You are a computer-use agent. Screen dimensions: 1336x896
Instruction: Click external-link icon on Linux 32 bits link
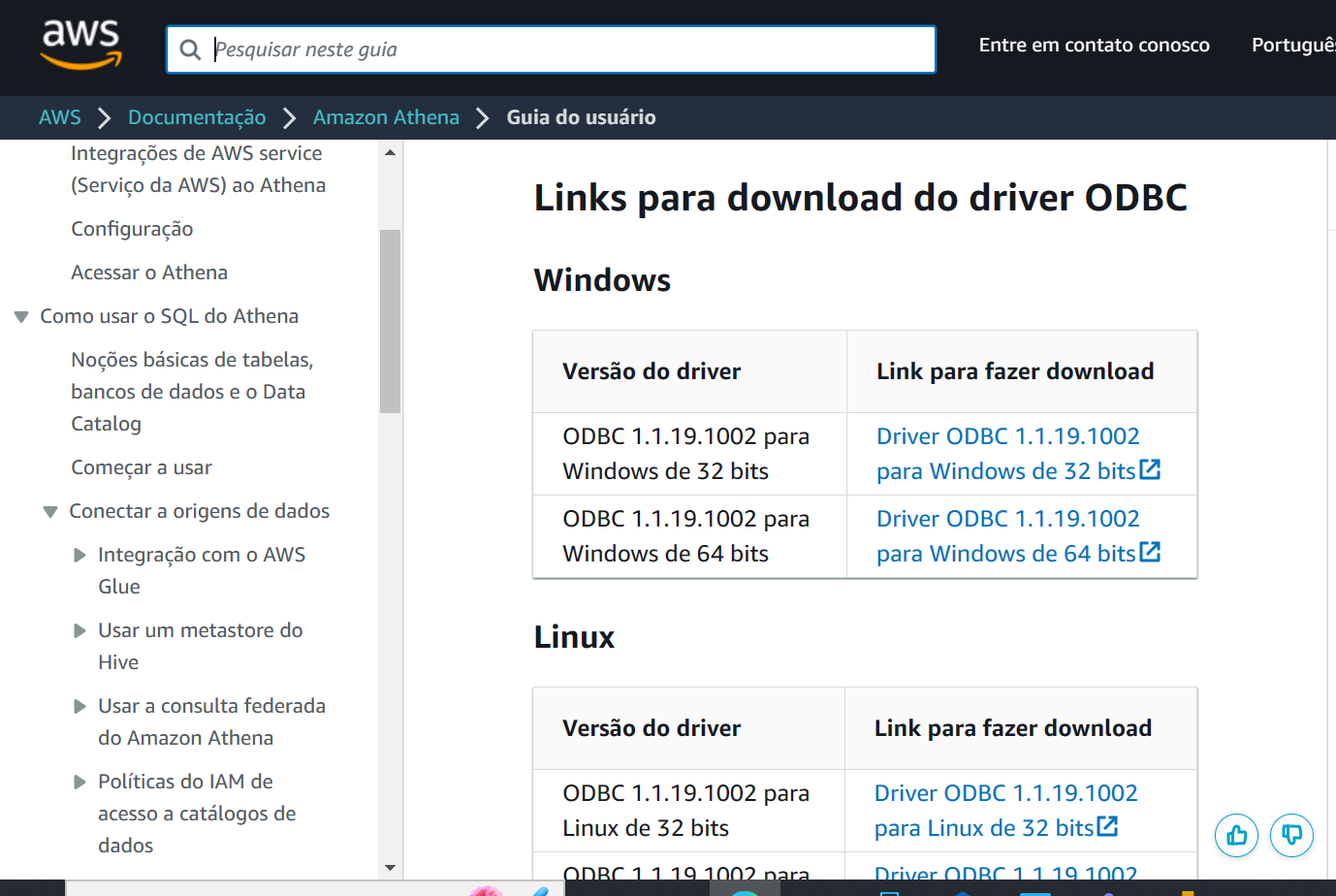coord(1107,826)
